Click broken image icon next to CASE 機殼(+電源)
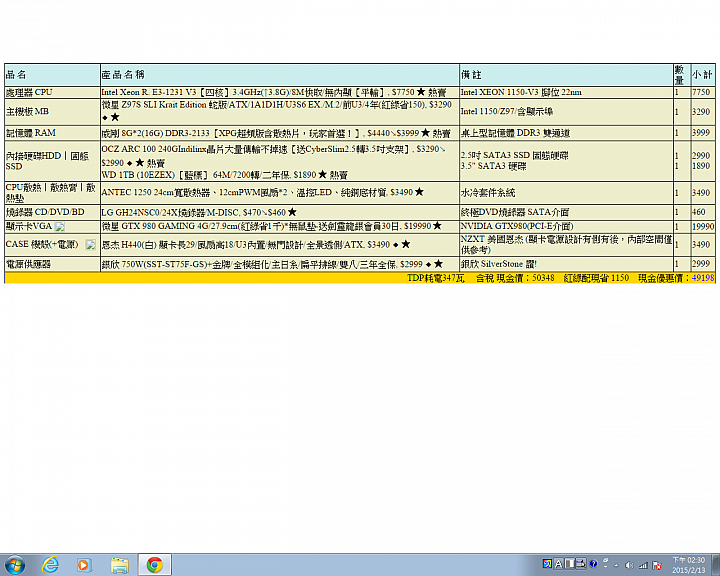Viewport: 720px width, 576px height. (90, 245)
